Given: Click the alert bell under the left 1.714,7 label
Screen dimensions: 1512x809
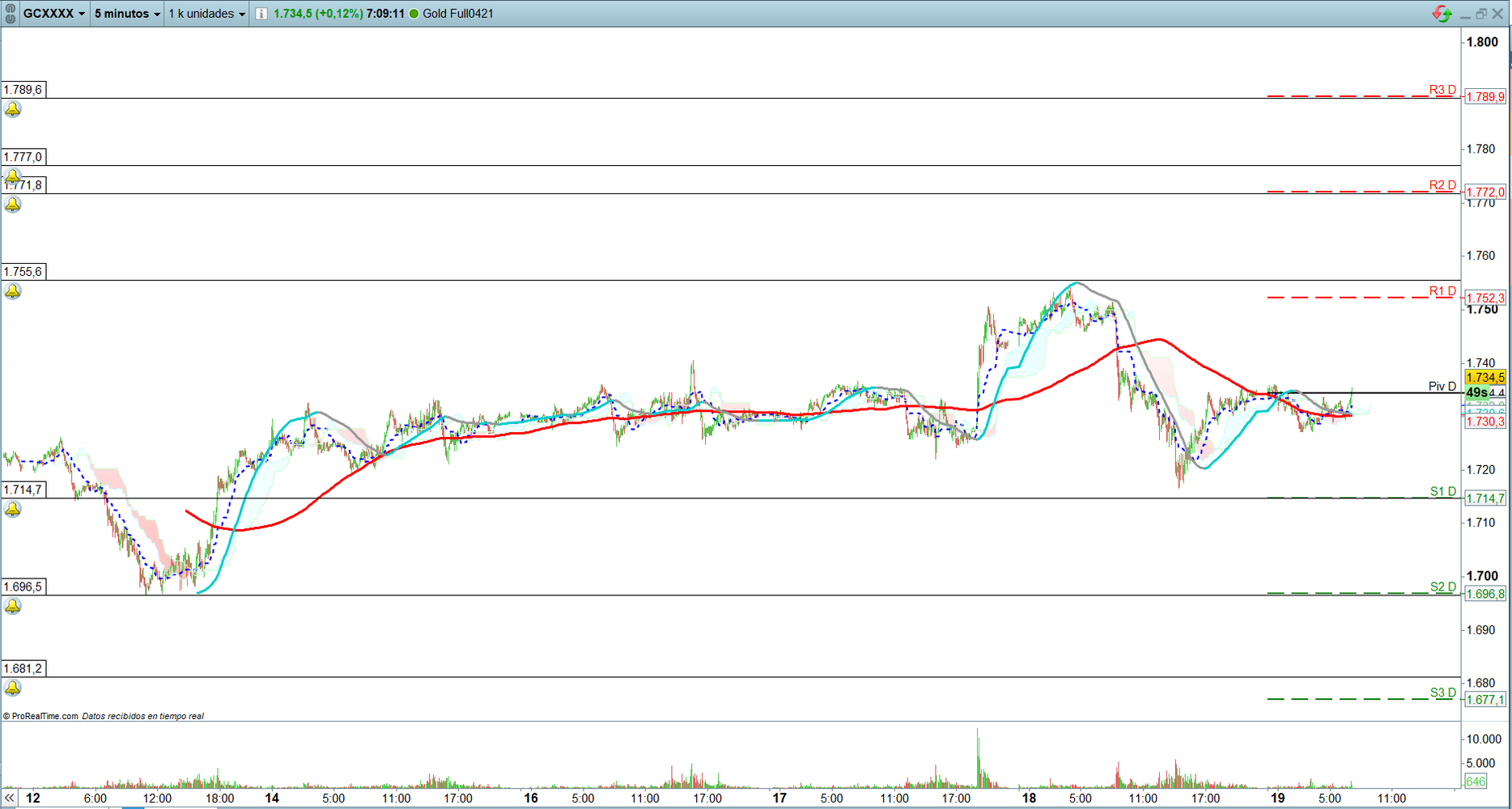Looking at the screenshot, I should click(x=13, y=509).
